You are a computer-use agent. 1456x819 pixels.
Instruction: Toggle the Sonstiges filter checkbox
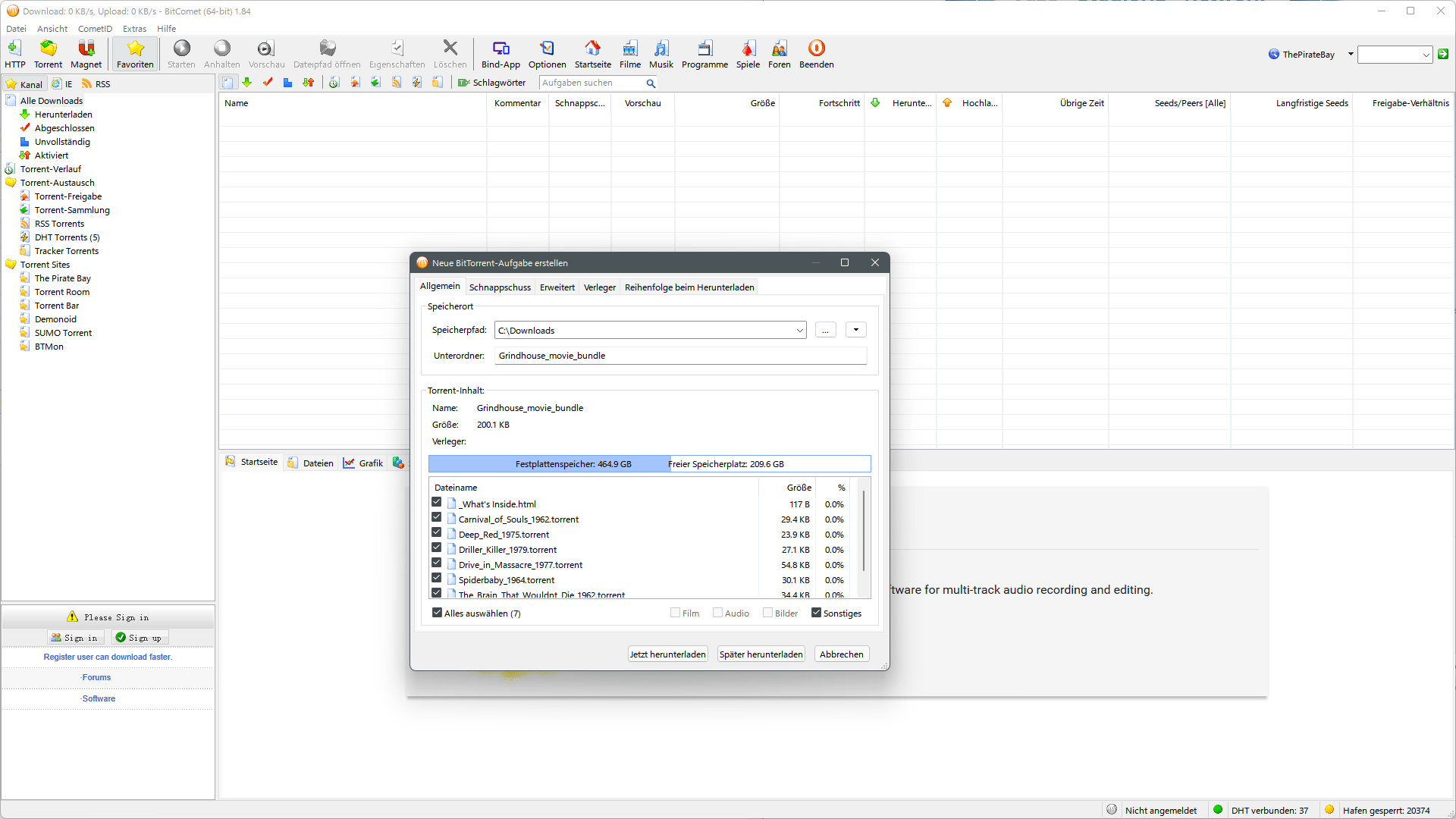(817, 613)
